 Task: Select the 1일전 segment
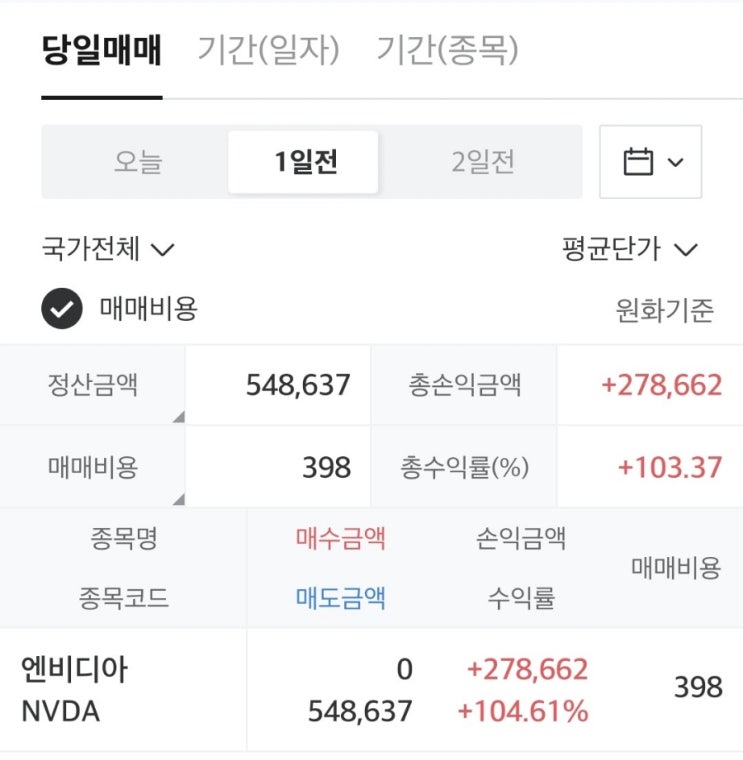(x=306, y=162)
